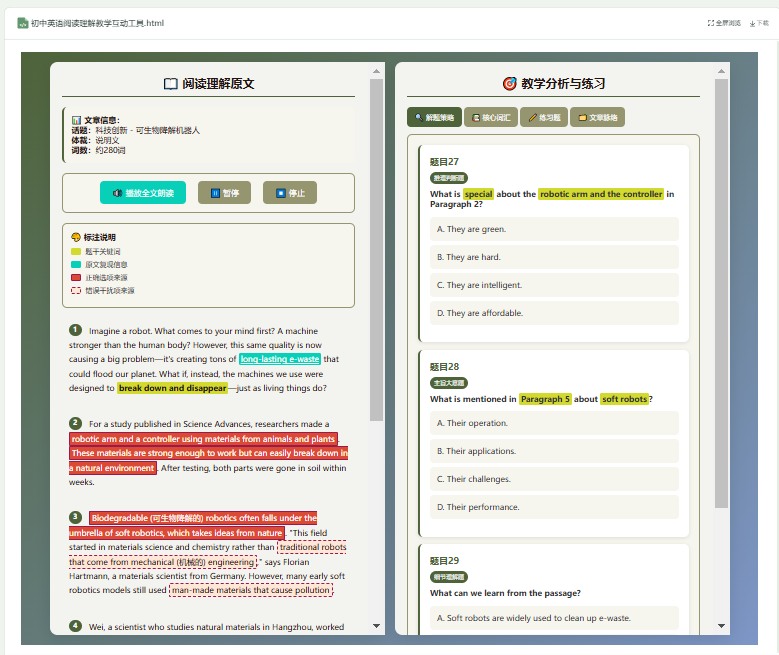Click the 播放全文朗读 play button
Image resolution: width=779 pixels, height=655 pixels.
(142, 193)
